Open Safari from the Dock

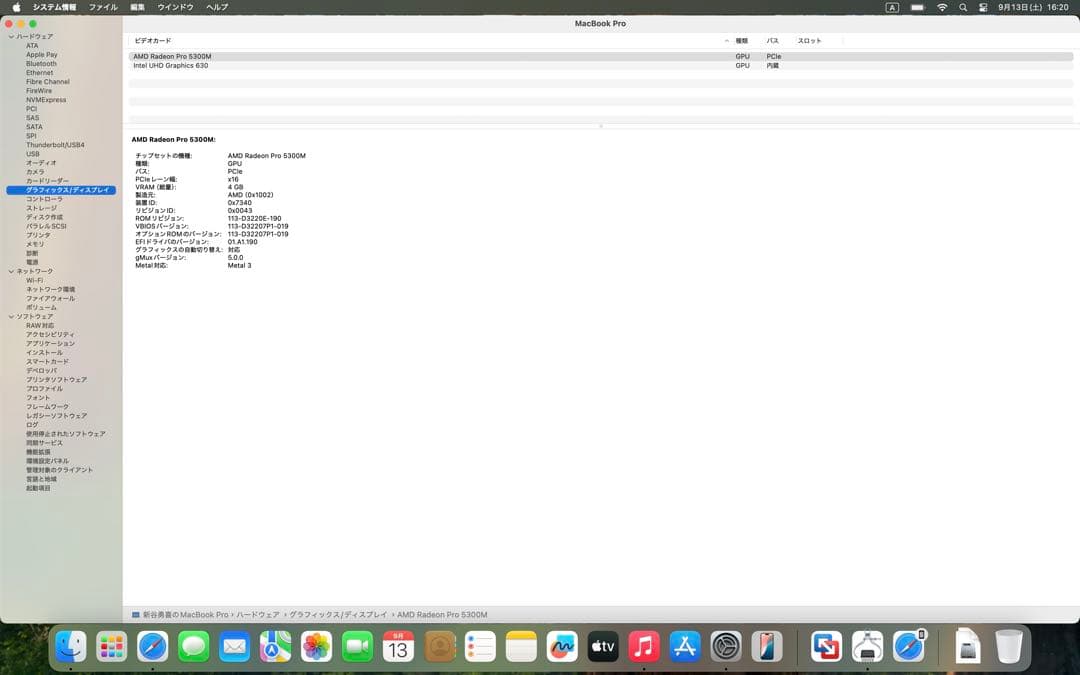(152, 647)
